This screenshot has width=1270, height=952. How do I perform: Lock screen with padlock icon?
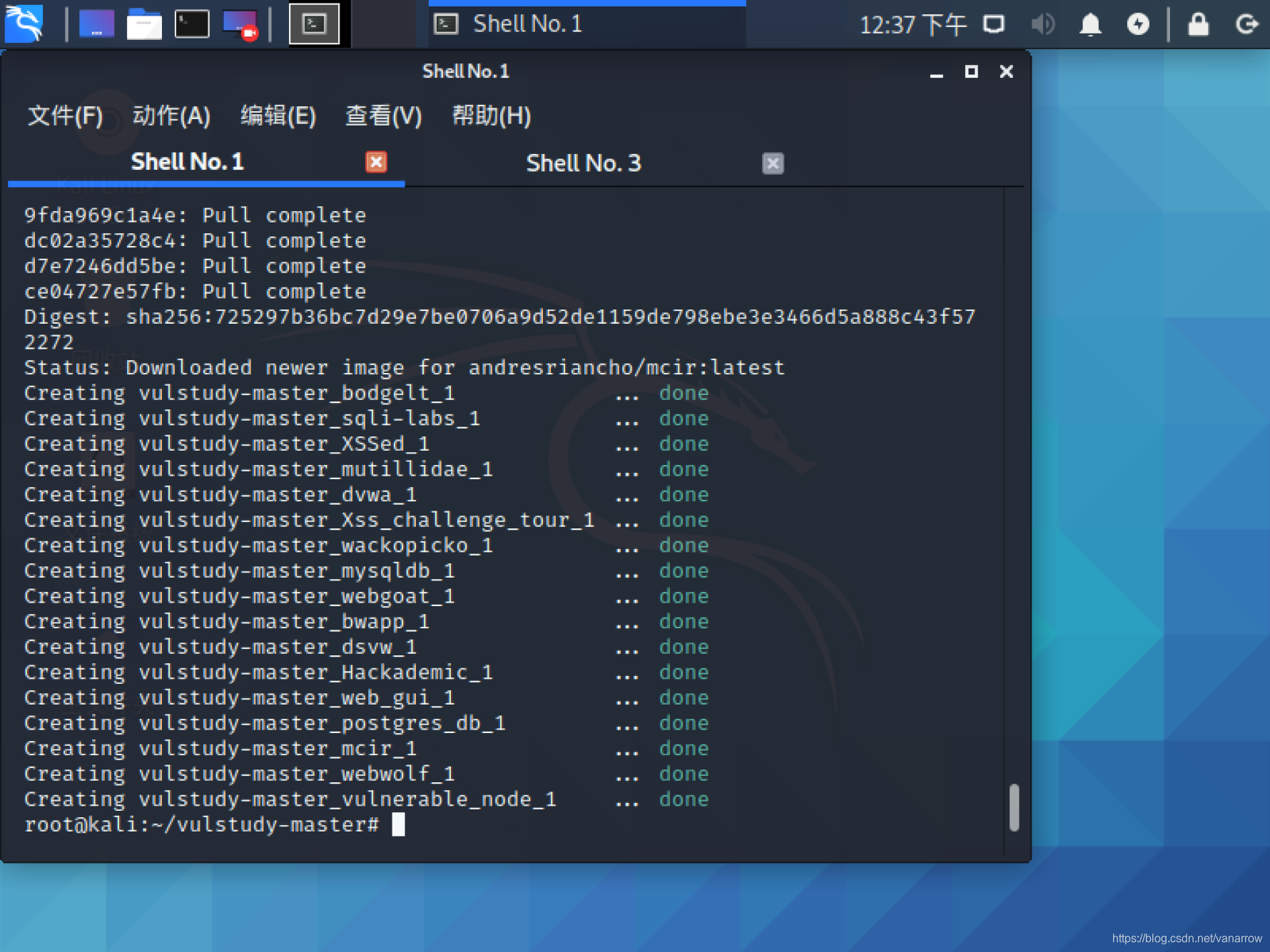tap(1199, 24)
